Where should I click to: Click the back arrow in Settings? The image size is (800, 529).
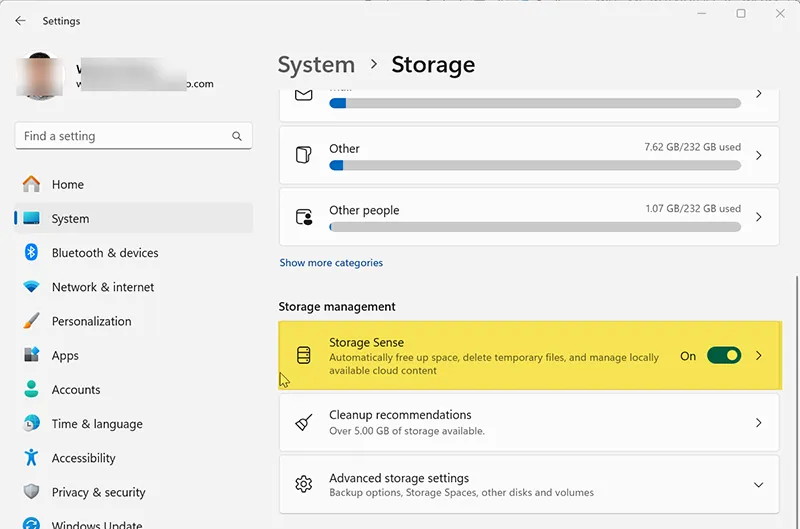pos(21,21)
